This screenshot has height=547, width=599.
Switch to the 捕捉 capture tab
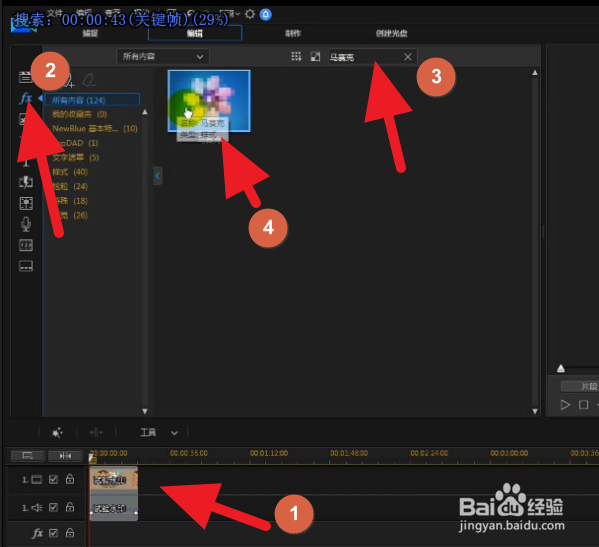[x=90, y=33]
